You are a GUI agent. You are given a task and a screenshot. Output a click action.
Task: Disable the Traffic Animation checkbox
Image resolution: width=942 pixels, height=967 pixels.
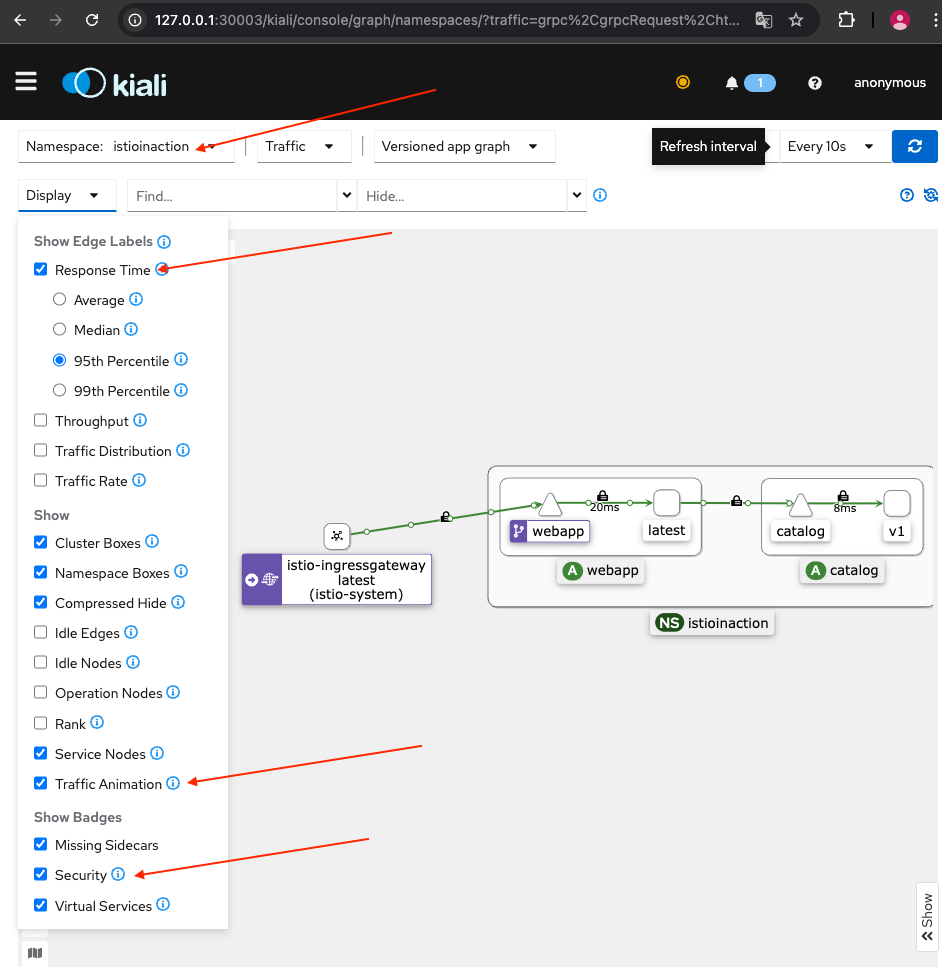click(41, 783)
